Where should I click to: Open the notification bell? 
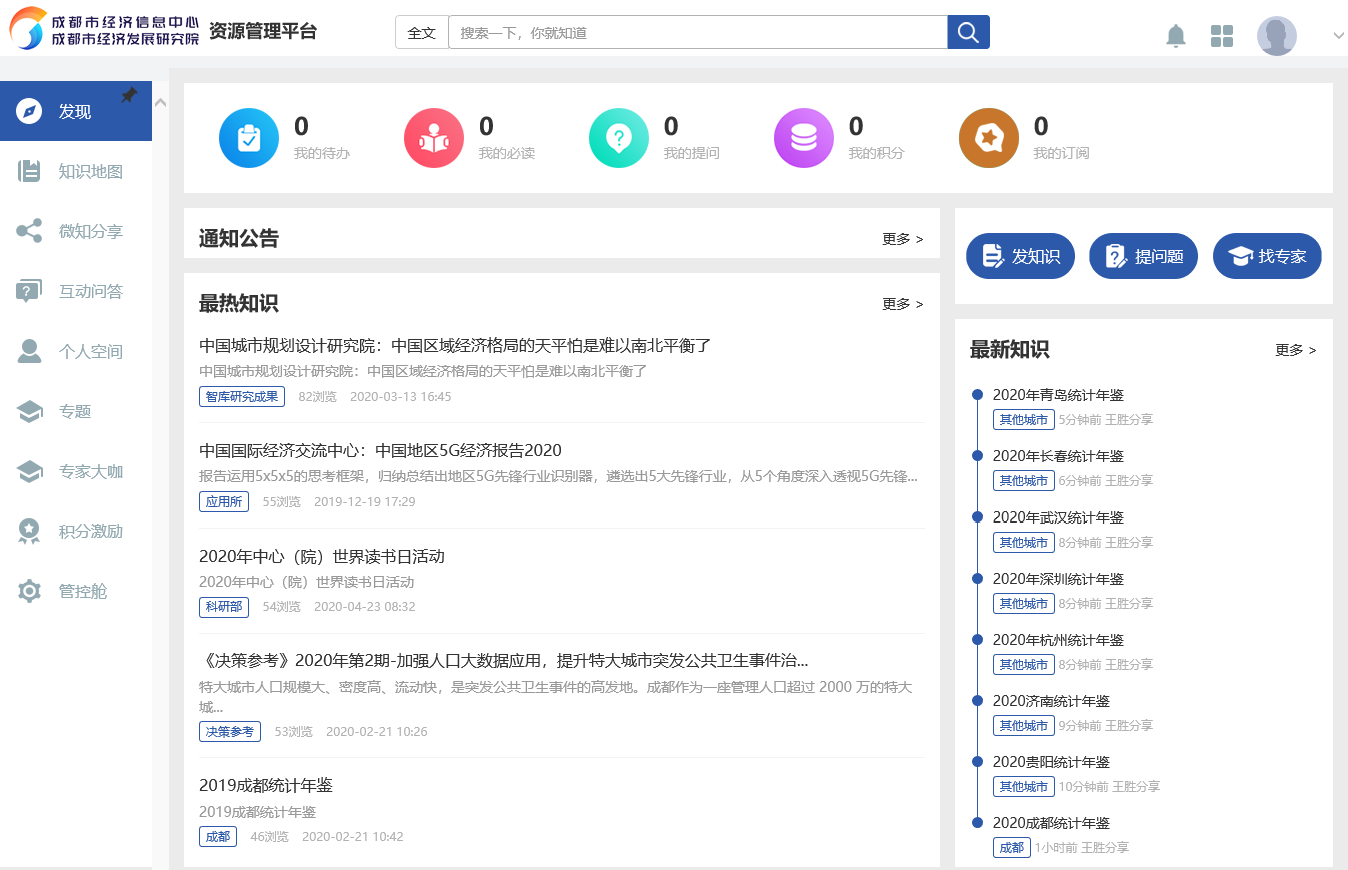1176,36
